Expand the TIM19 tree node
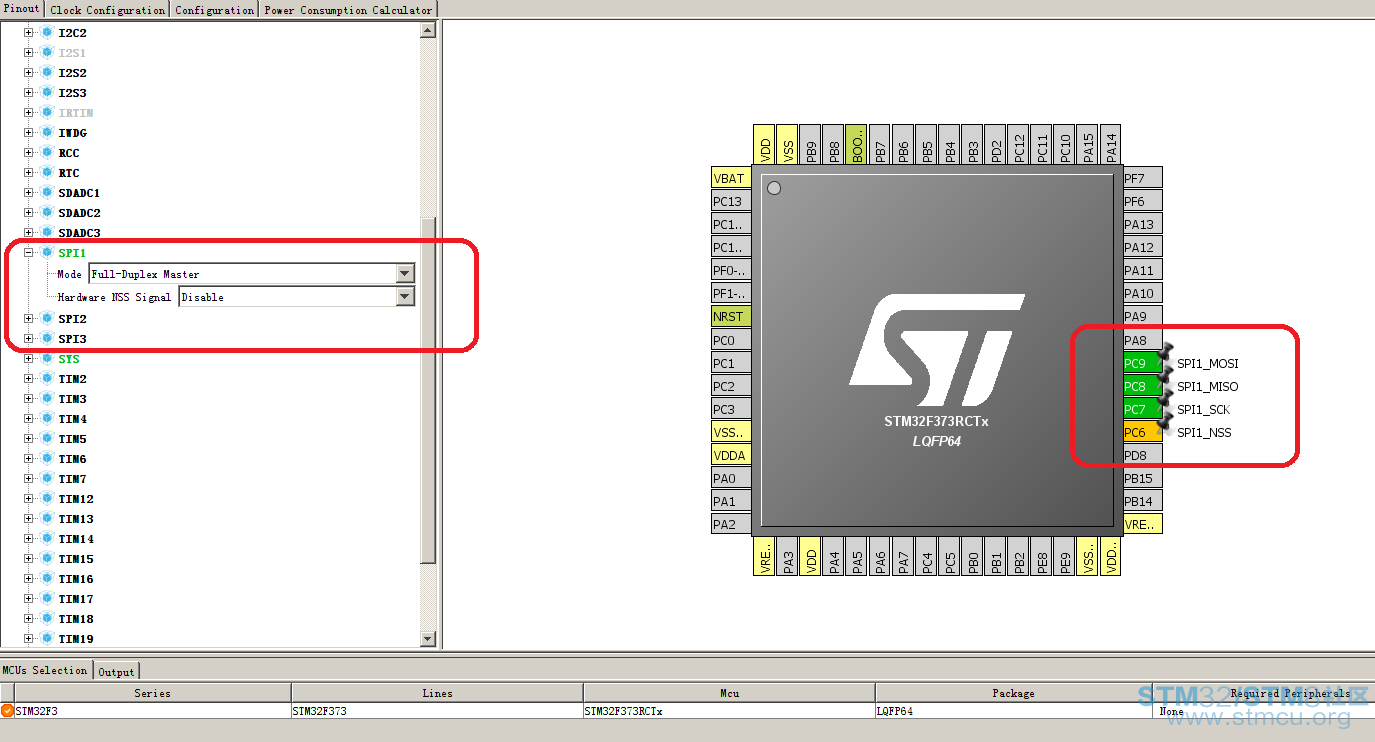Image resolution: width=1375 pixels, height=742 pixels. click(x=29, y=639)
